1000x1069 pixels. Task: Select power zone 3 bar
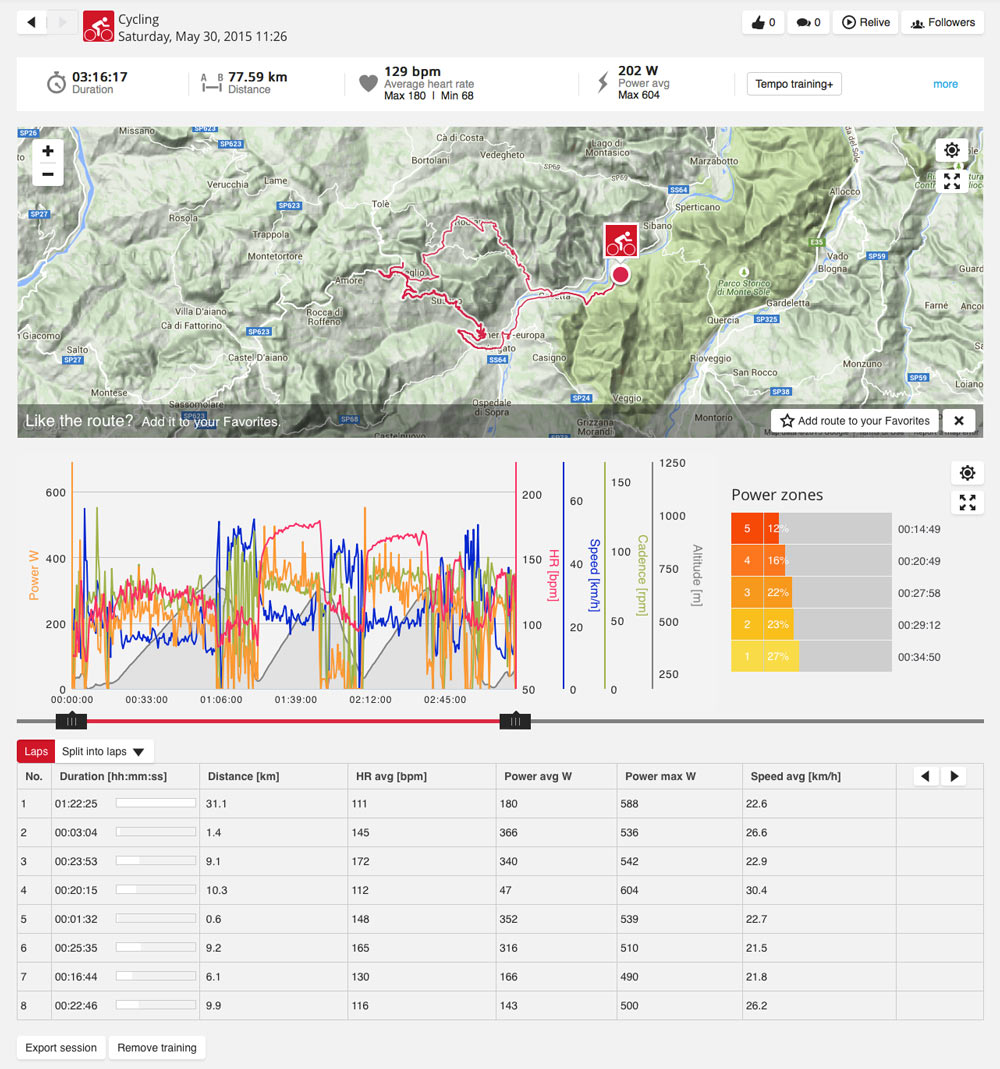[x=811, y=592]
